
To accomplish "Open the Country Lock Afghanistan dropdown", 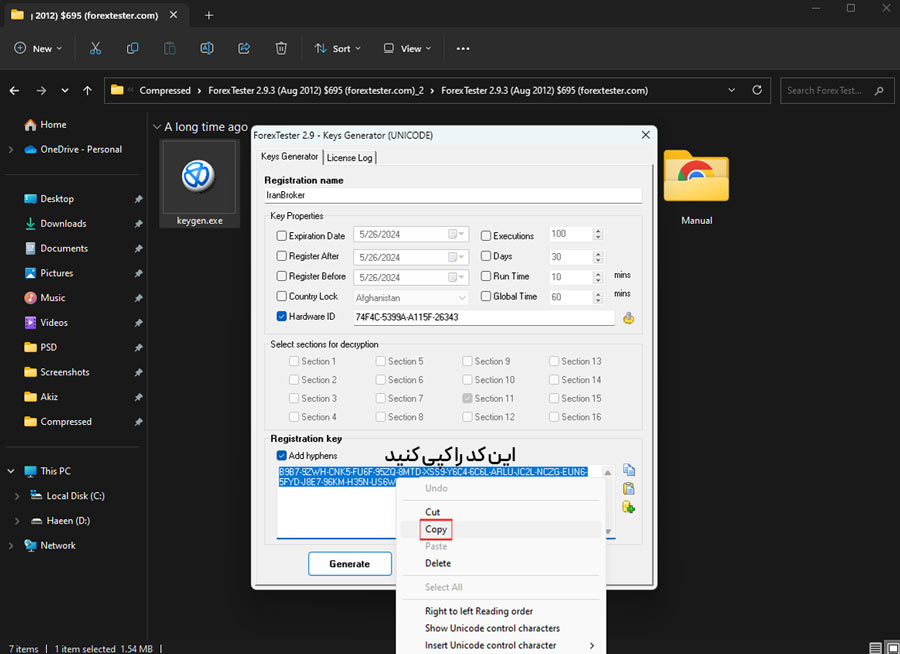I will [462, 297].
